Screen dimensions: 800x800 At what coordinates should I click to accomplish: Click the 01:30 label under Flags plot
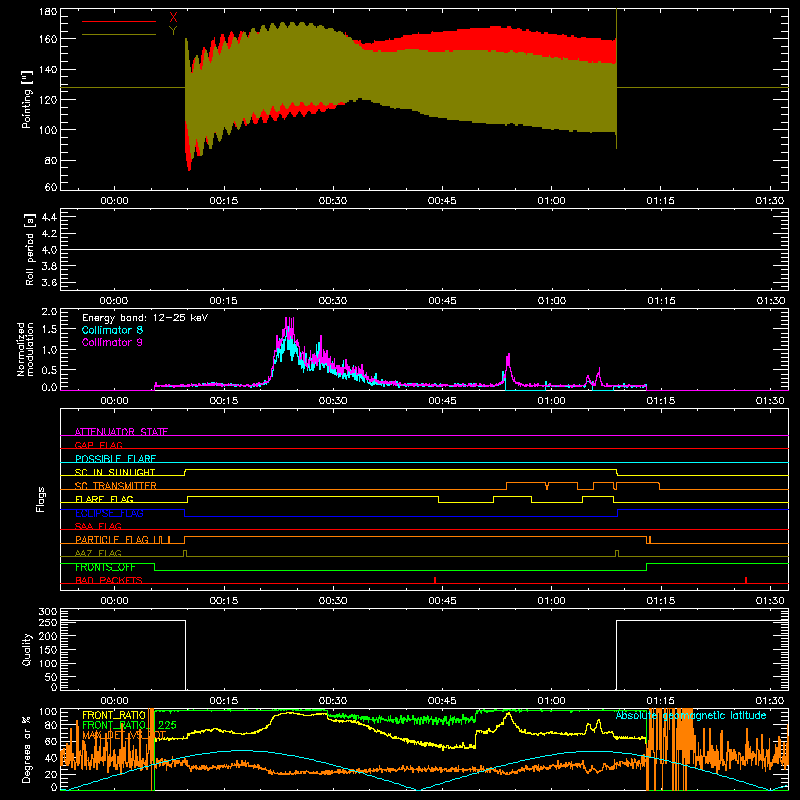770,601
